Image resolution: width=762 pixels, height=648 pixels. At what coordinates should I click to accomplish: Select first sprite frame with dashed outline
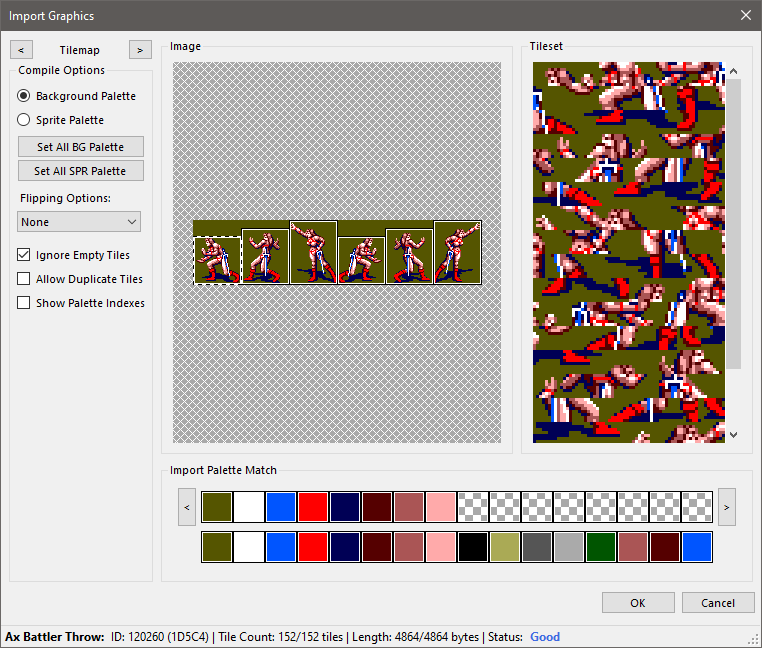click(217, 260)
